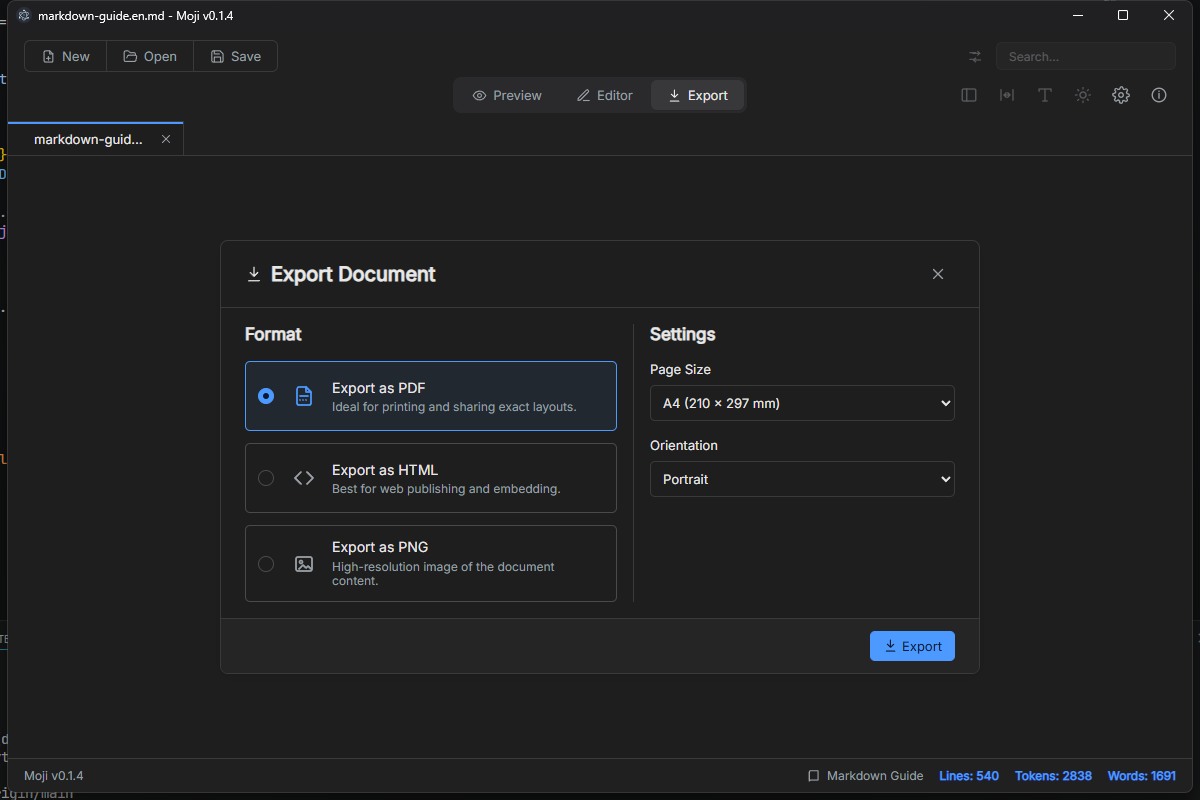Click the Moji v0.1.4 status bar label
Image resolution: width=1200 pixels, height=800 pixels.
coord(54,776)
